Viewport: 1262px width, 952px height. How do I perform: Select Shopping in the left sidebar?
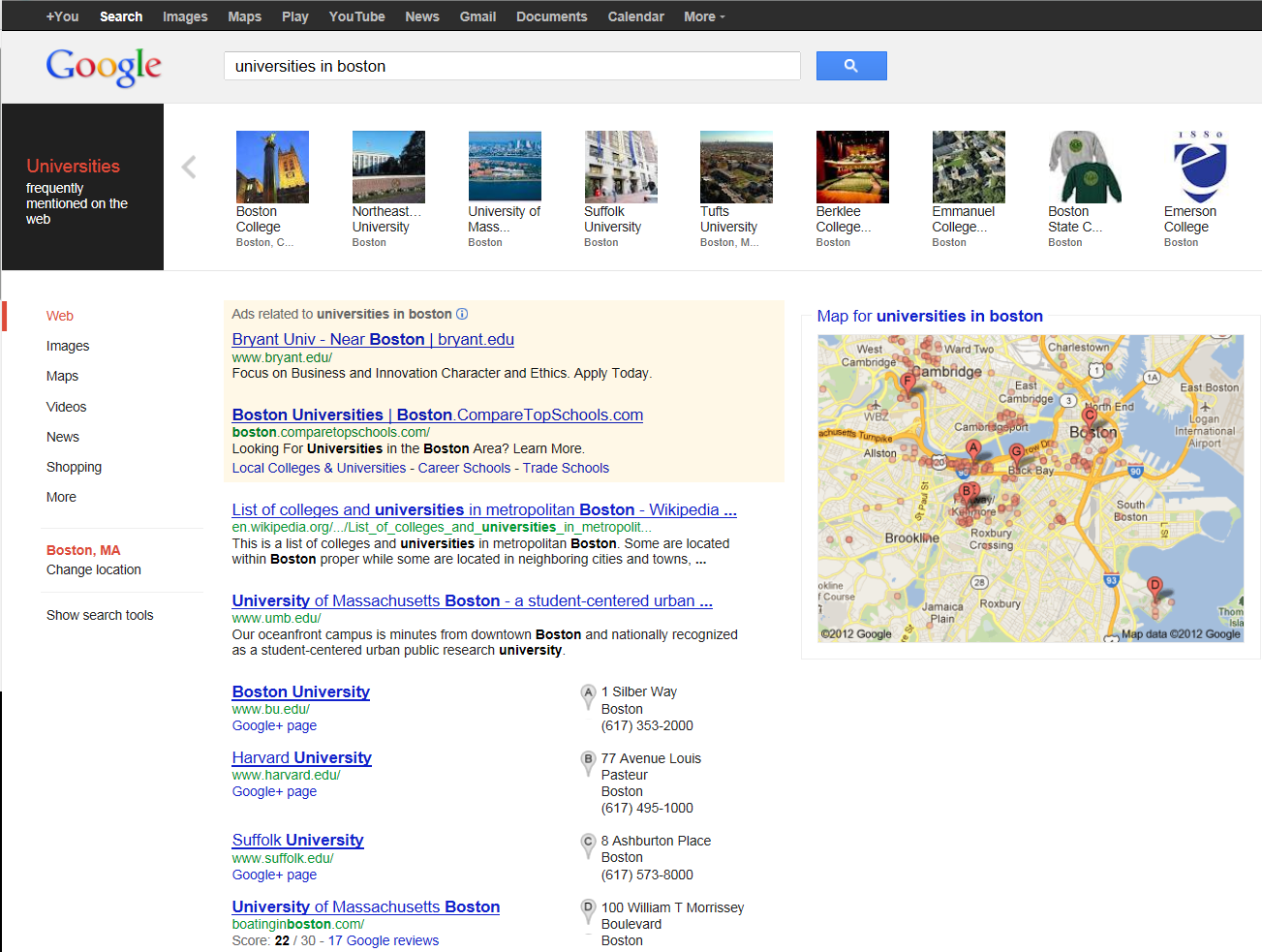click(x=74, y=467)
